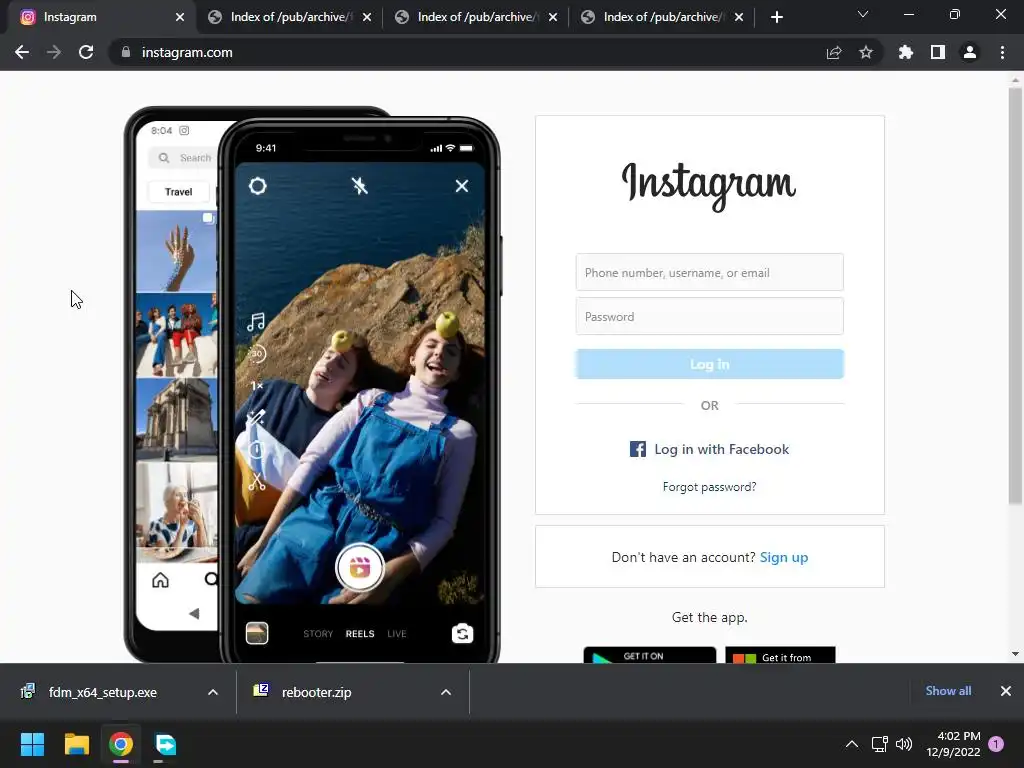Open the Forgot password? link
Screen dimensions: 1024x768
coord(709,487)
